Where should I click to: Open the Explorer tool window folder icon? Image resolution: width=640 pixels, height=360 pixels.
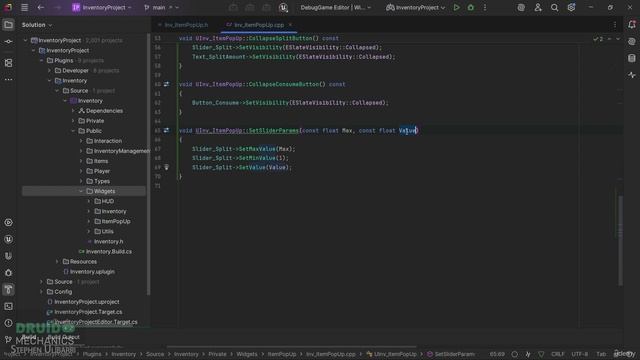(x=8, y=25)
